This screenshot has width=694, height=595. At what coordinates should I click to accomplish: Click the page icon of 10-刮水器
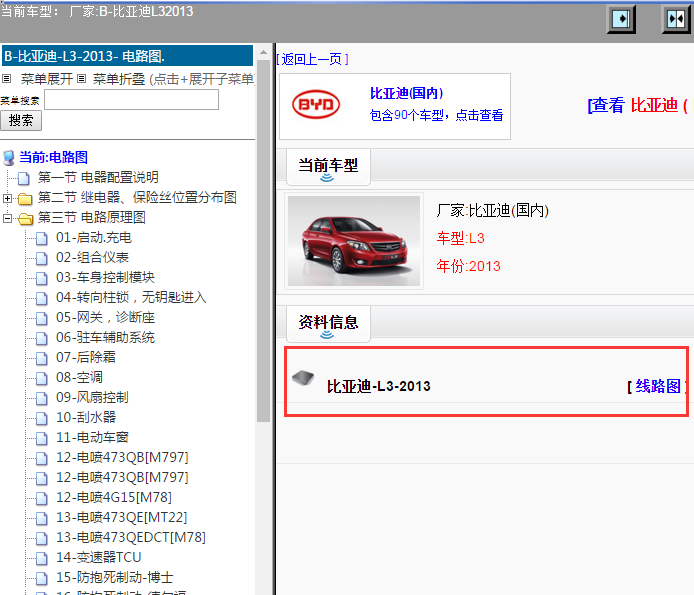42,418
